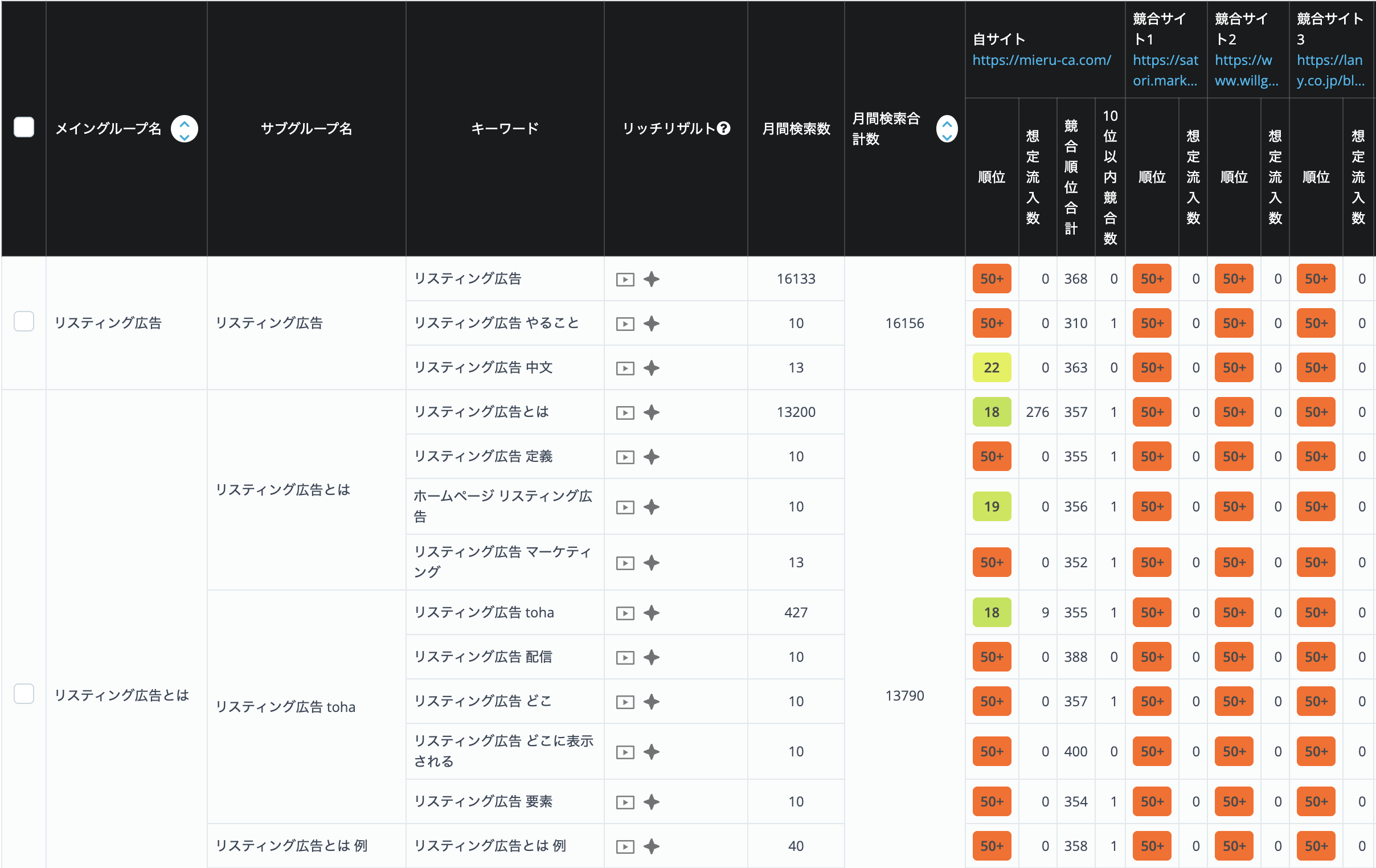Screen dimensions: 1376x868
Task: Open the 競合サイト1 satori.mark link
Action: pos(1165,70)
